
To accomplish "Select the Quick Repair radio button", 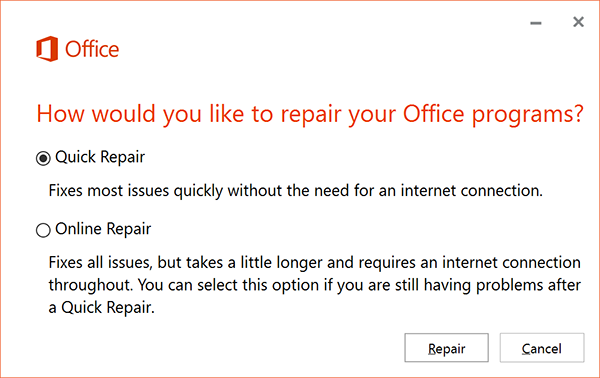I will click(43, 158).
